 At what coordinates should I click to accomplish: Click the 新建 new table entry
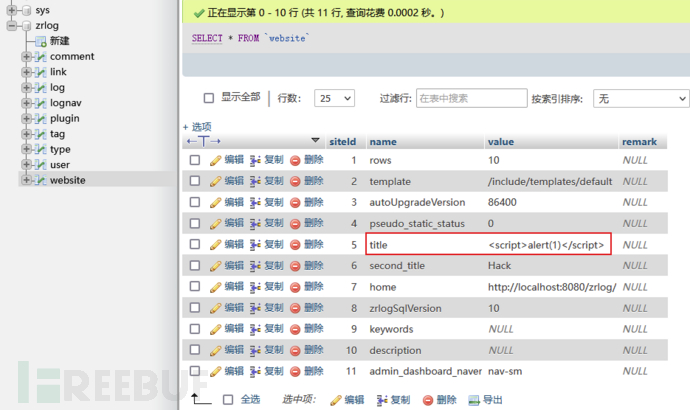[59, 41]
